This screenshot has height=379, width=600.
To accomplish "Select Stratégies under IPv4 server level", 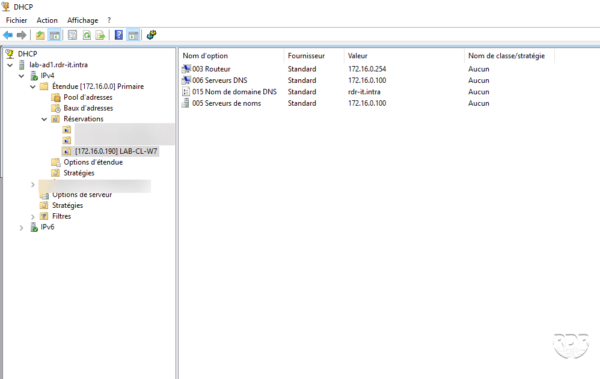I will [68, 206].
